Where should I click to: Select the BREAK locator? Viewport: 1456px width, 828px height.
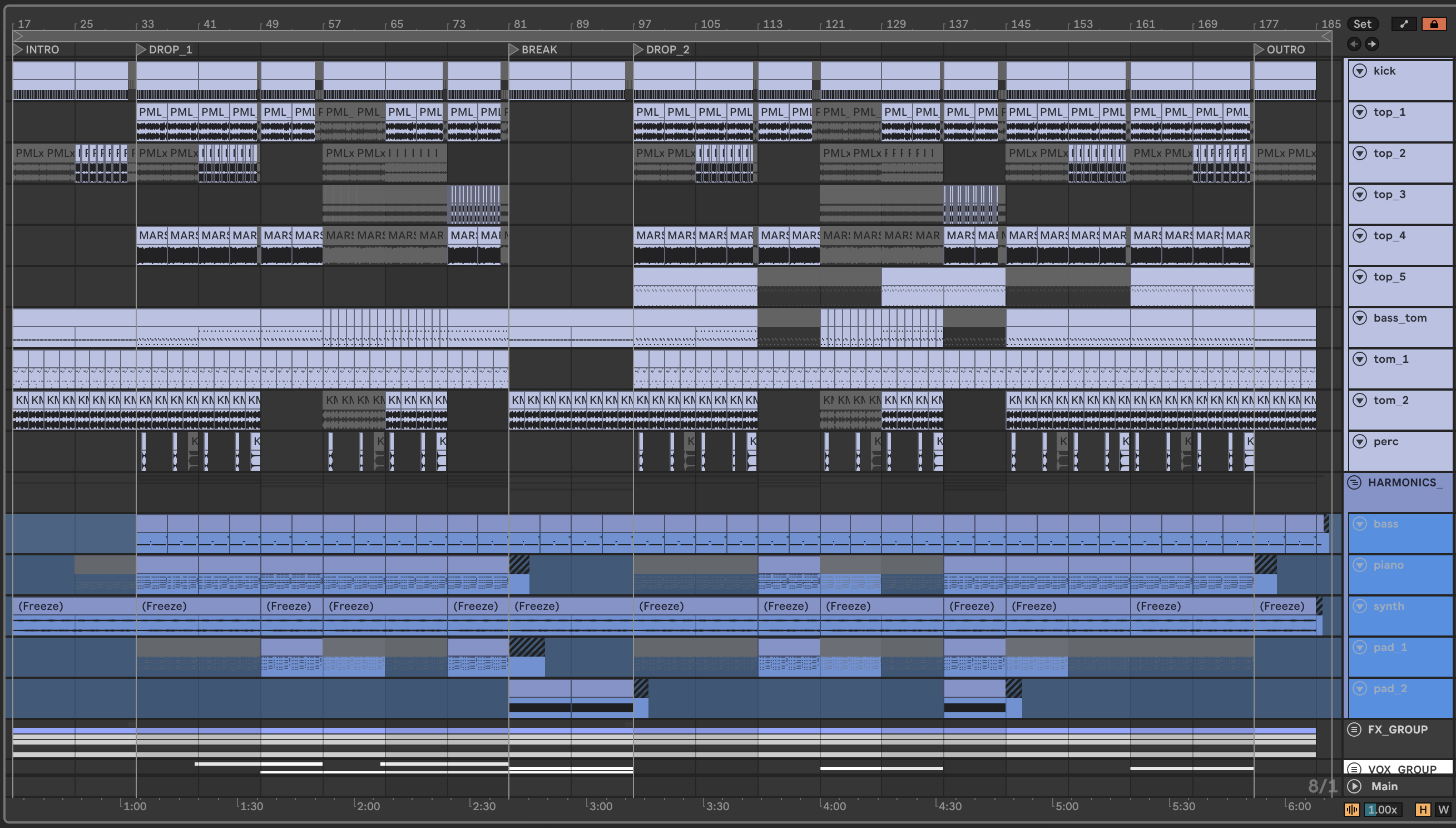pyautogui.click(x=534, y=50)
